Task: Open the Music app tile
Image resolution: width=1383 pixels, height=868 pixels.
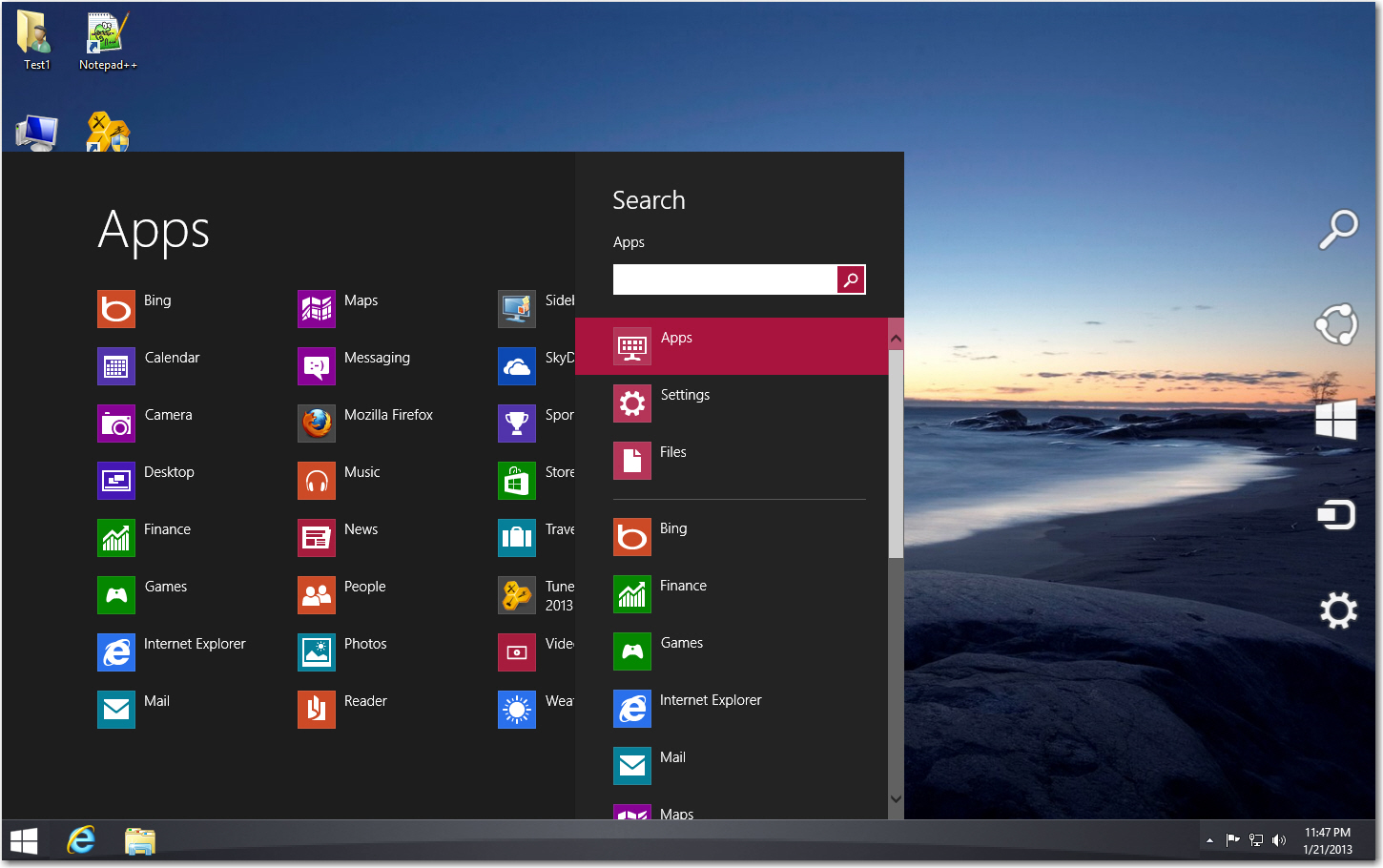Action: tap(343, 480)
